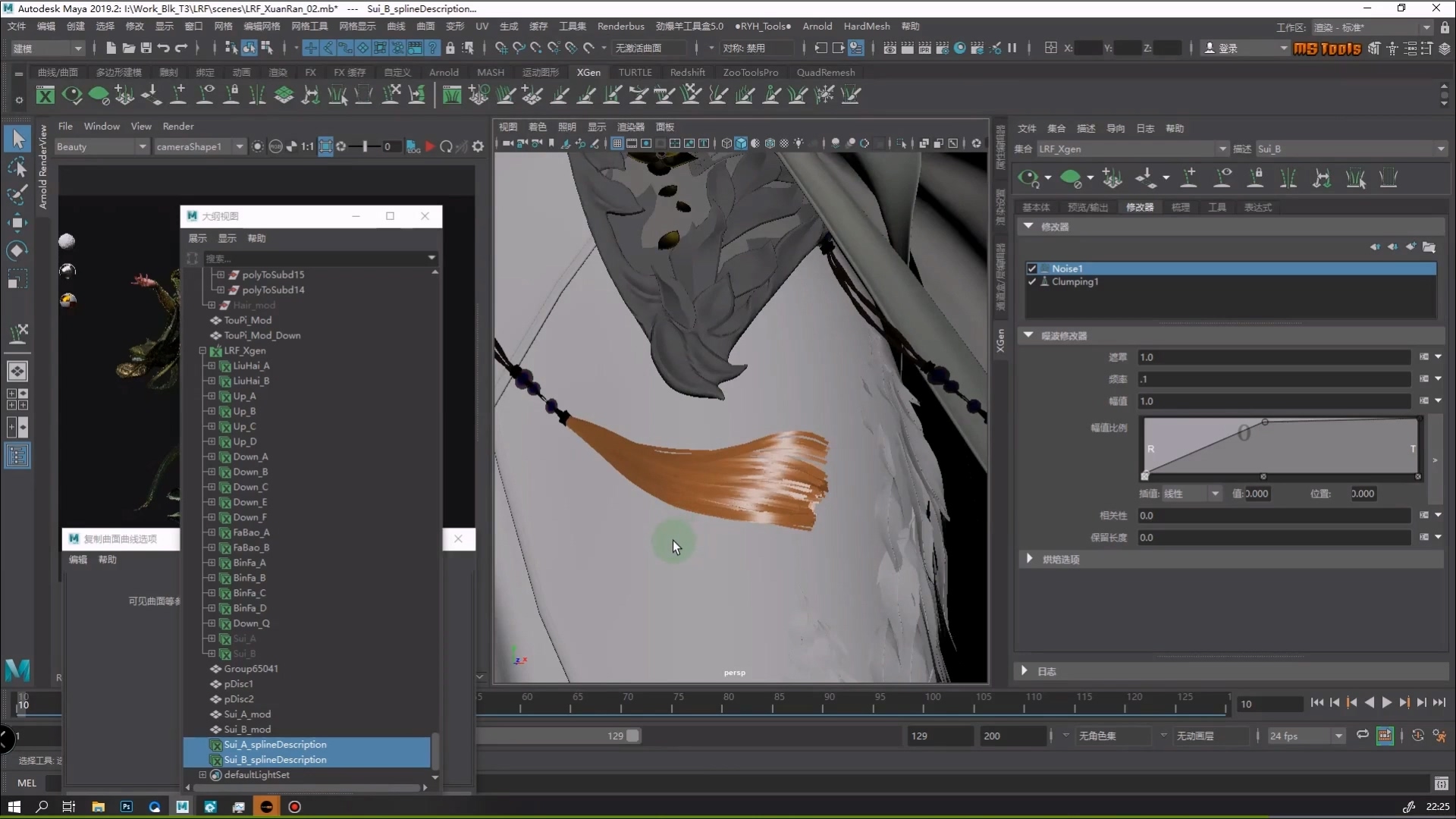Uncheck the Clumping1 modifier checkbox
The width and height of the screenshot is (1456, 819).
point(1031,281)
